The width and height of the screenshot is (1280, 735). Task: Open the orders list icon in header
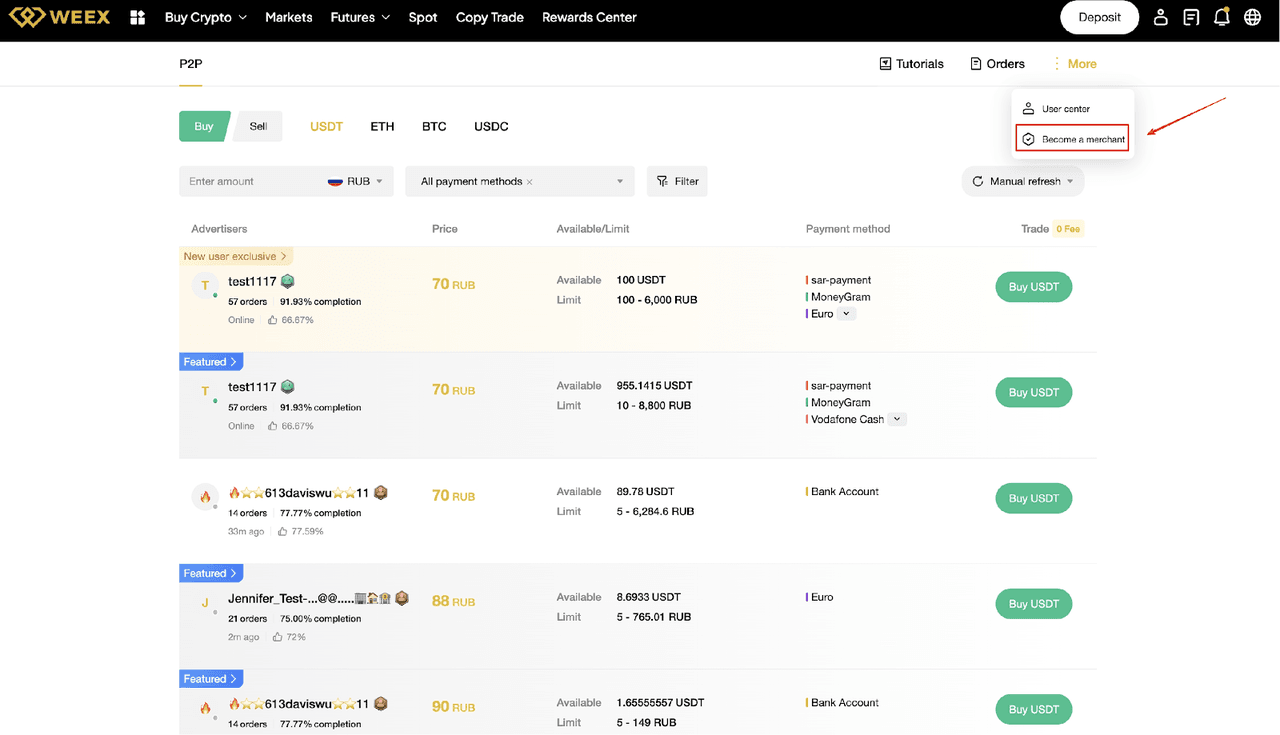1191,17
